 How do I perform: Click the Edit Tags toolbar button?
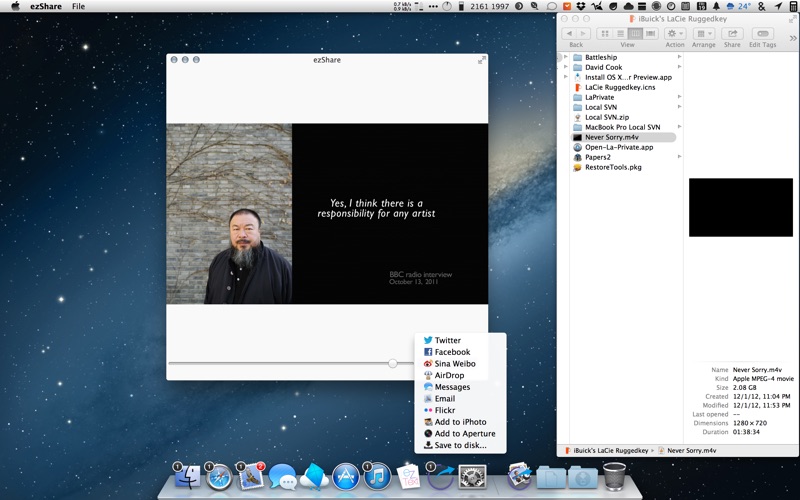pyautogui.click(x=762, y=34)
